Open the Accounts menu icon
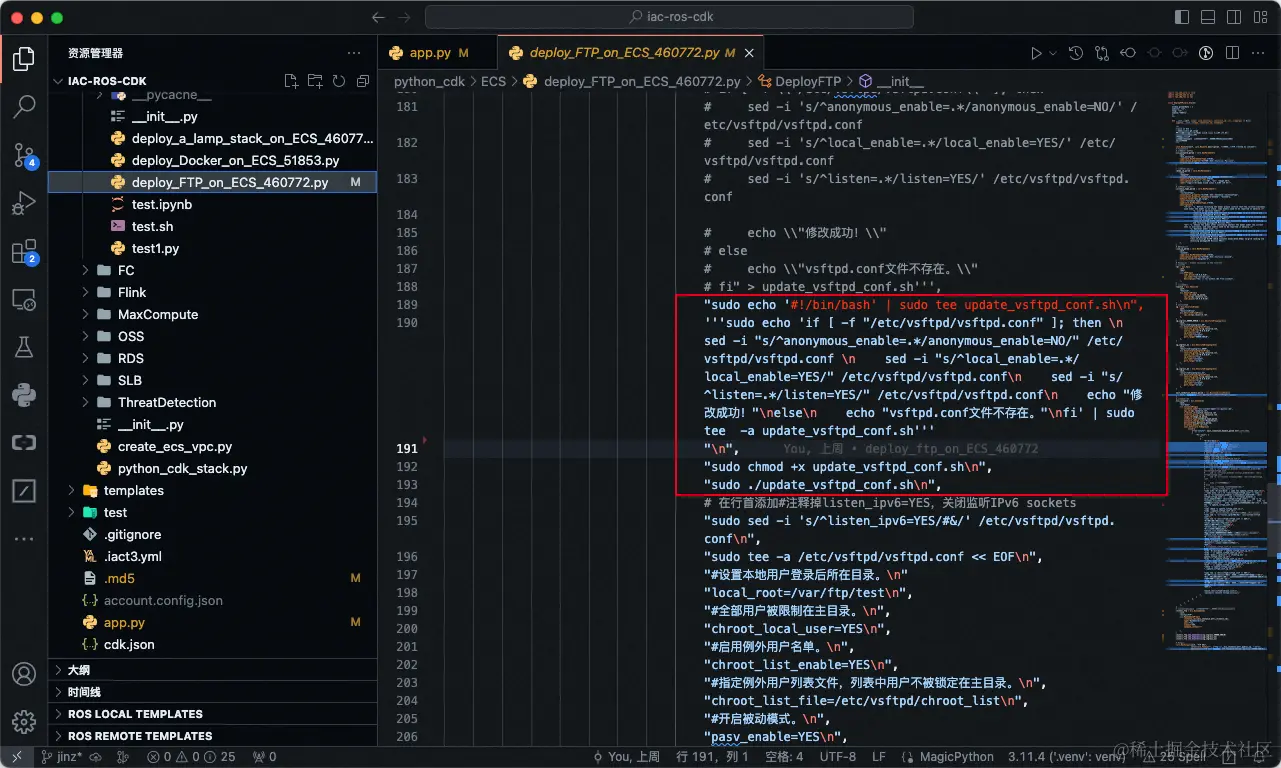 point(24,674)
